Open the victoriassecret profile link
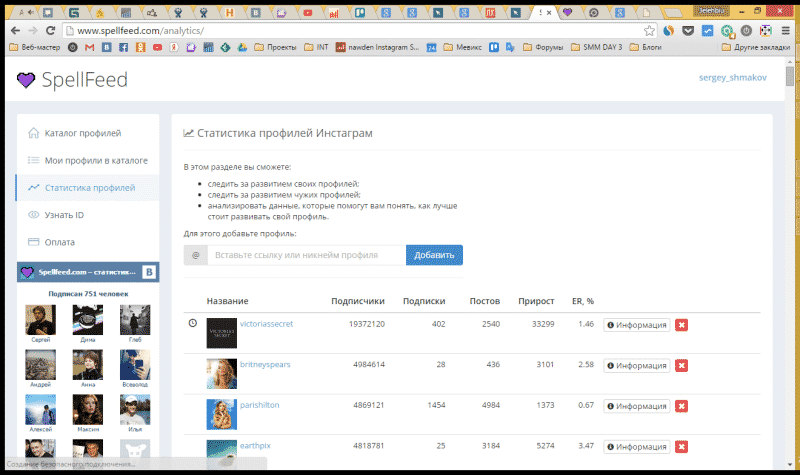 coord(266,323)
